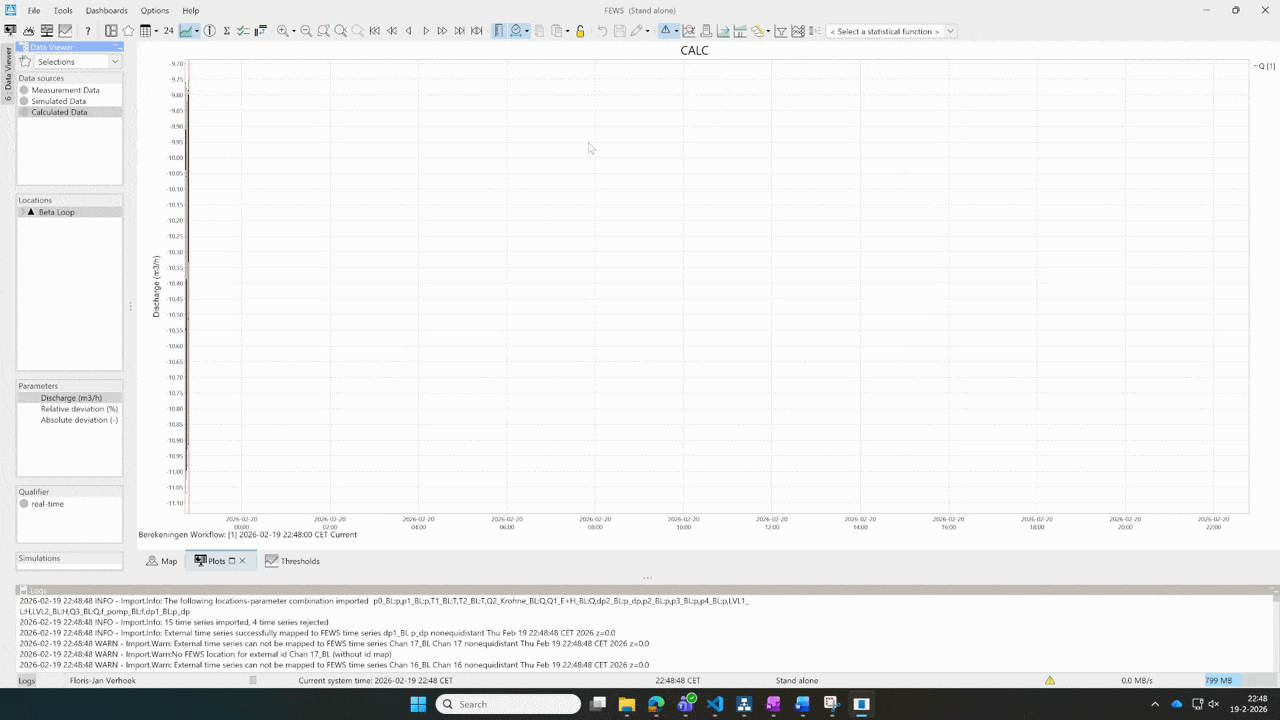Select Beta Loop in Locations list

56,212
